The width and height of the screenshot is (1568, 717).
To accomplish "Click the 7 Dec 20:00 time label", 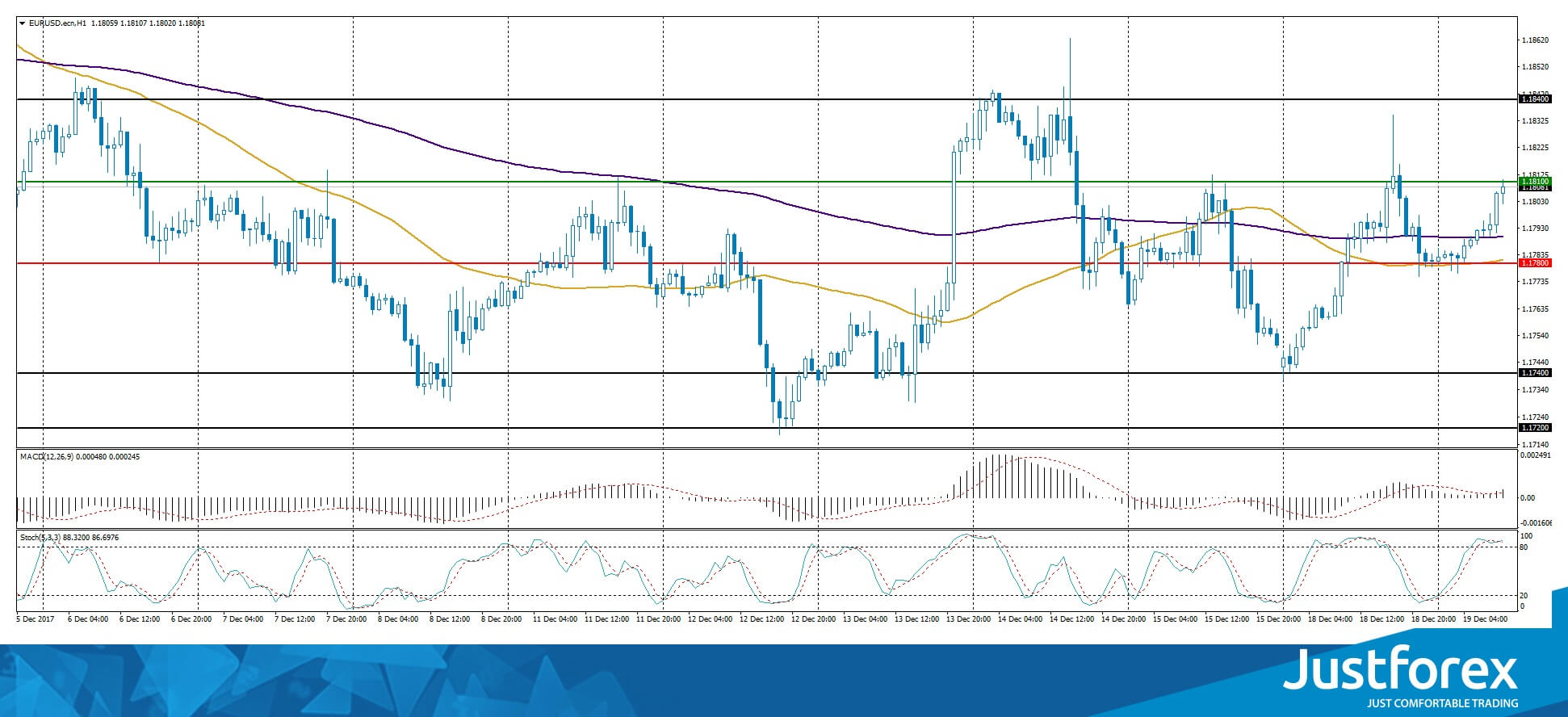I will coord(348,619).
